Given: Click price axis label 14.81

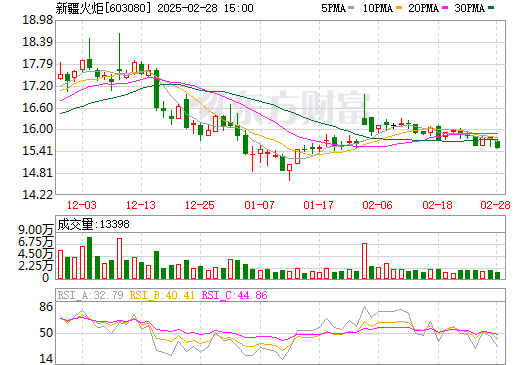Looking at the screenshot, I should pos(37,173).
